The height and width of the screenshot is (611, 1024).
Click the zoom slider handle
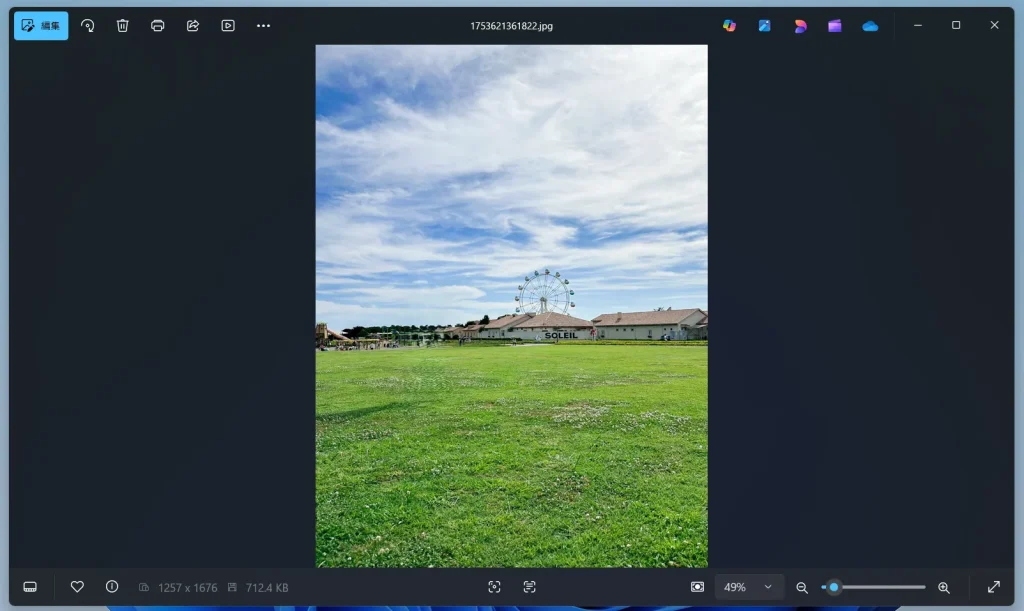(834, 587)
